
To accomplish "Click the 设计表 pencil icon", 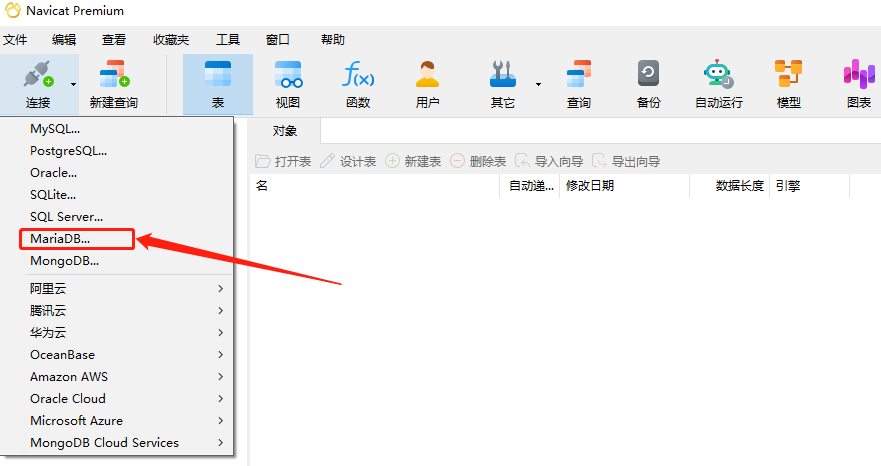I will 328,162.
